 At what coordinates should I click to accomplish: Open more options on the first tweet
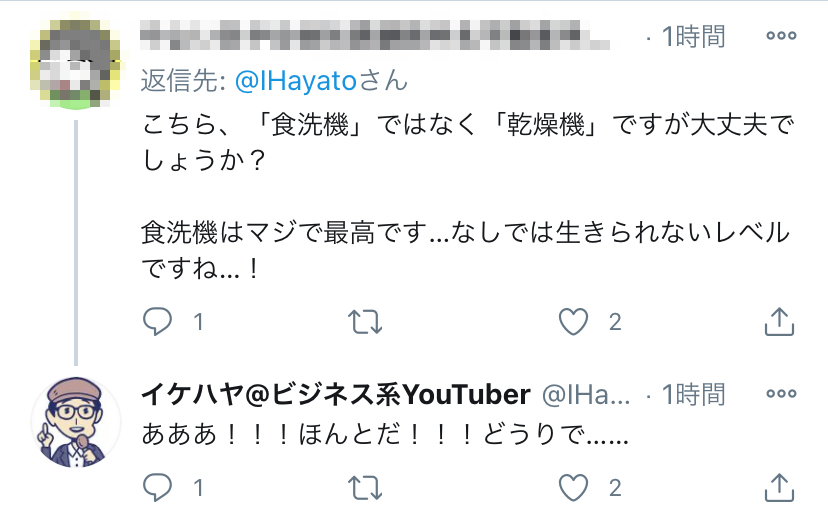coord(780,35)
